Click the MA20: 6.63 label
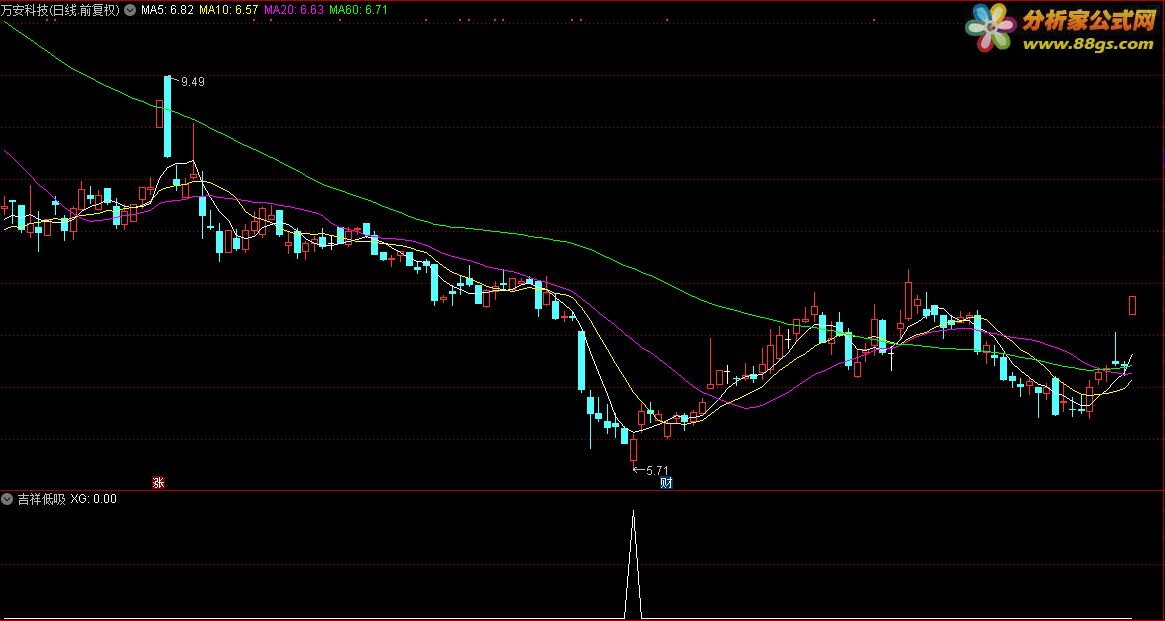 point(293,10)
